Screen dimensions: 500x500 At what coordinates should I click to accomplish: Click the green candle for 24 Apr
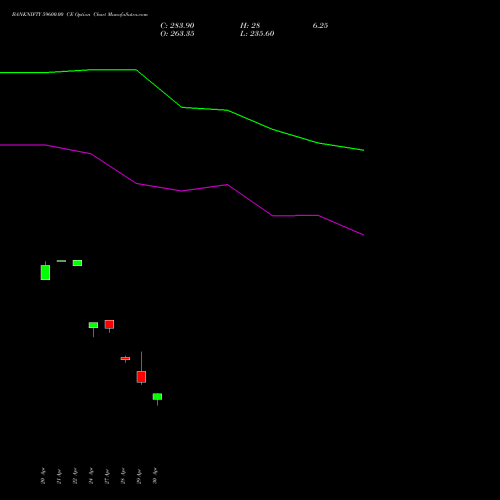[x=93, y=325]
